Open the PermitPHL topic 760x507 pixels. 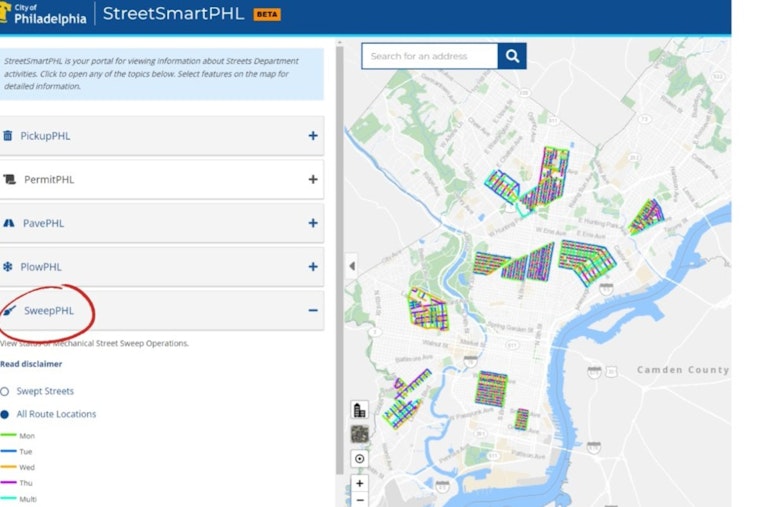[x=161, y=179]
